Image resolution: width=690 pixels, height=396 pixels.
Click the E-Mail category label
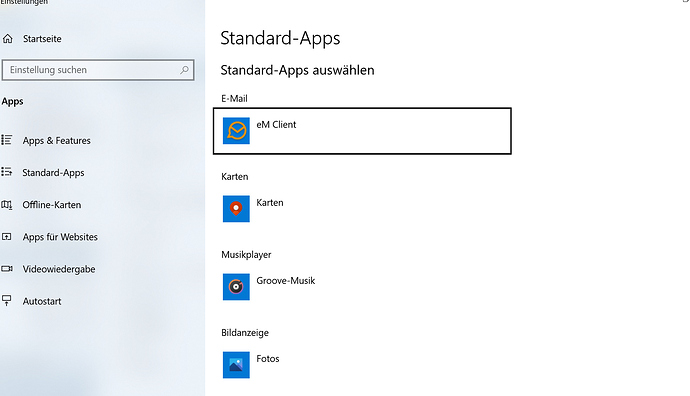tap(234, 99)
